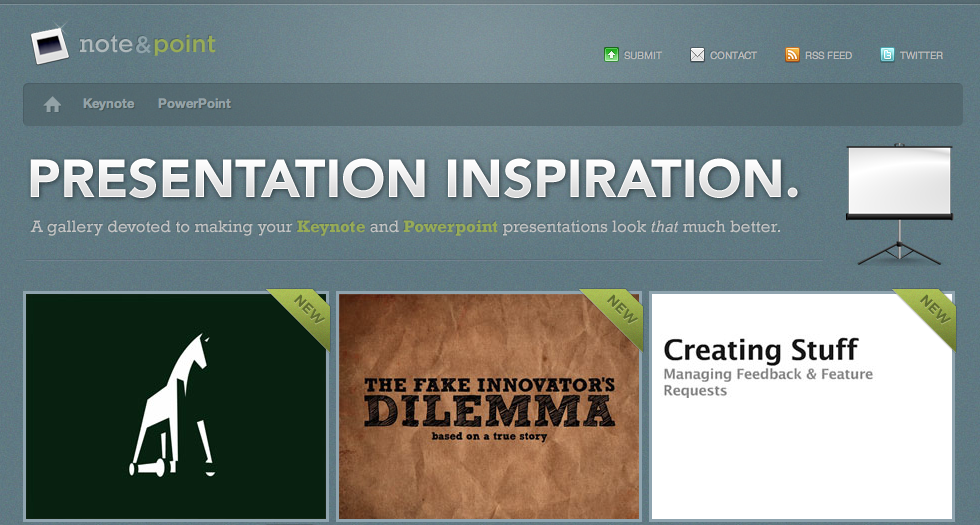Click the green Submit arrow icon
The height and width of the screenshot is (525, 980).
click(x=611, y=55)
